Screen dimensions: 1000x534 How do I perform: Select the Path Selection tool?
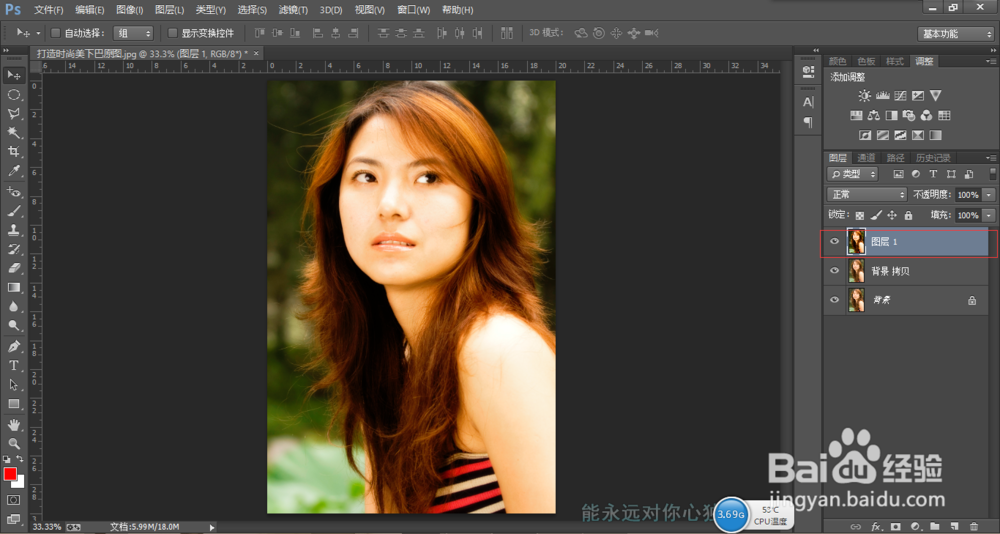13,385
